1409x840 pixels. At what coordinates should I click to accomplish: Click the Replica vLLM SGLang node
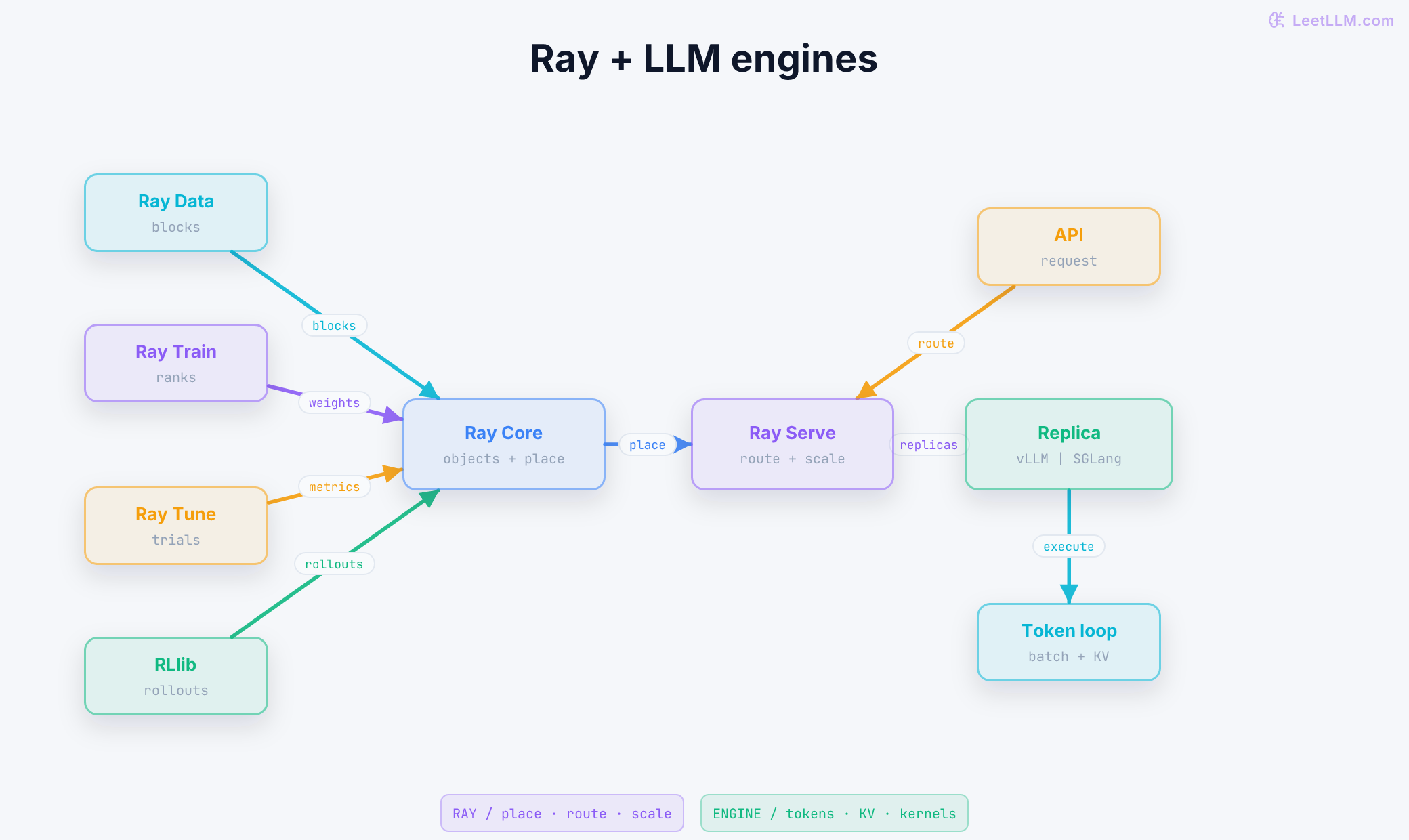point(1069,444)
